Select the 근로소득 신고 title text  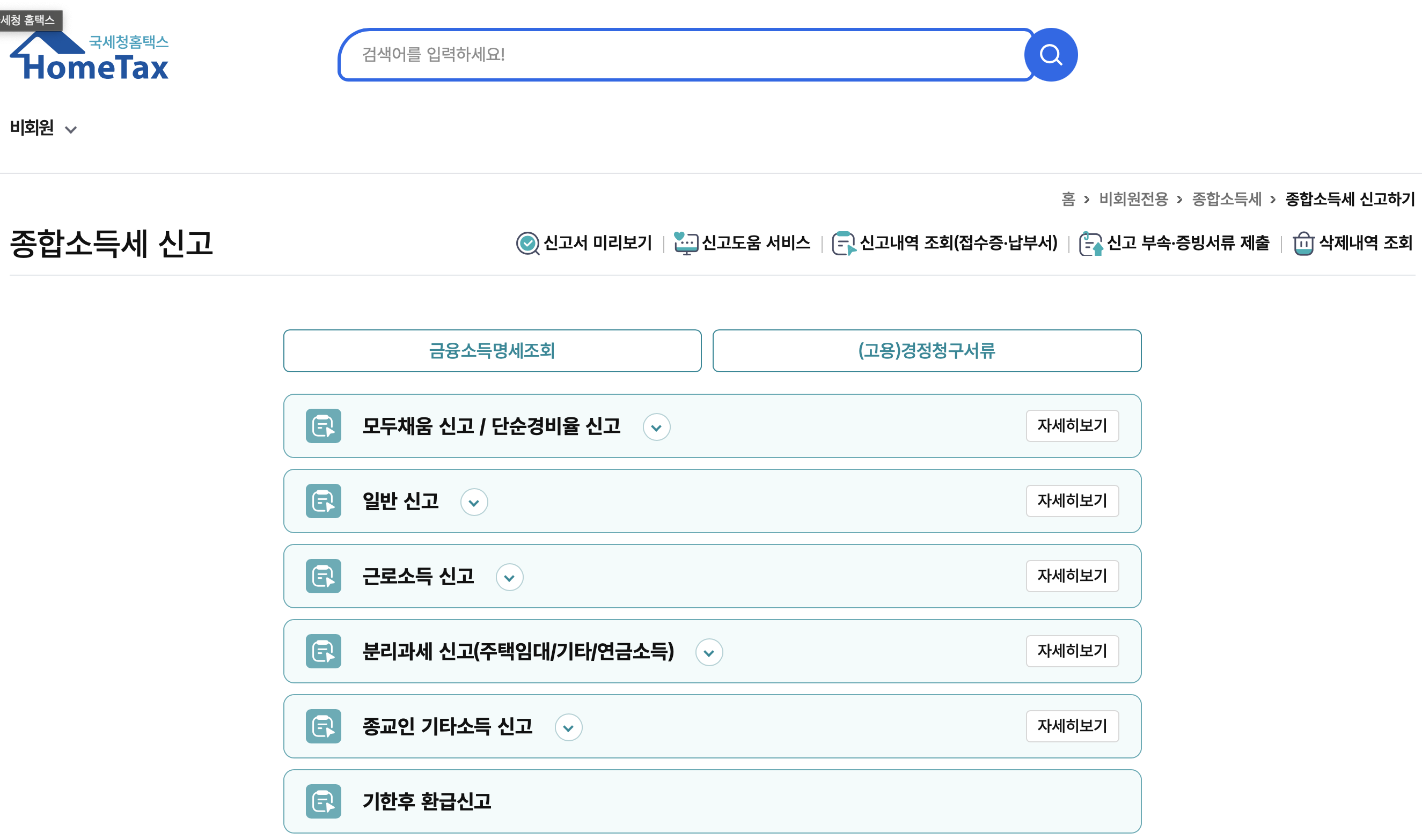[x=418, y=576]
